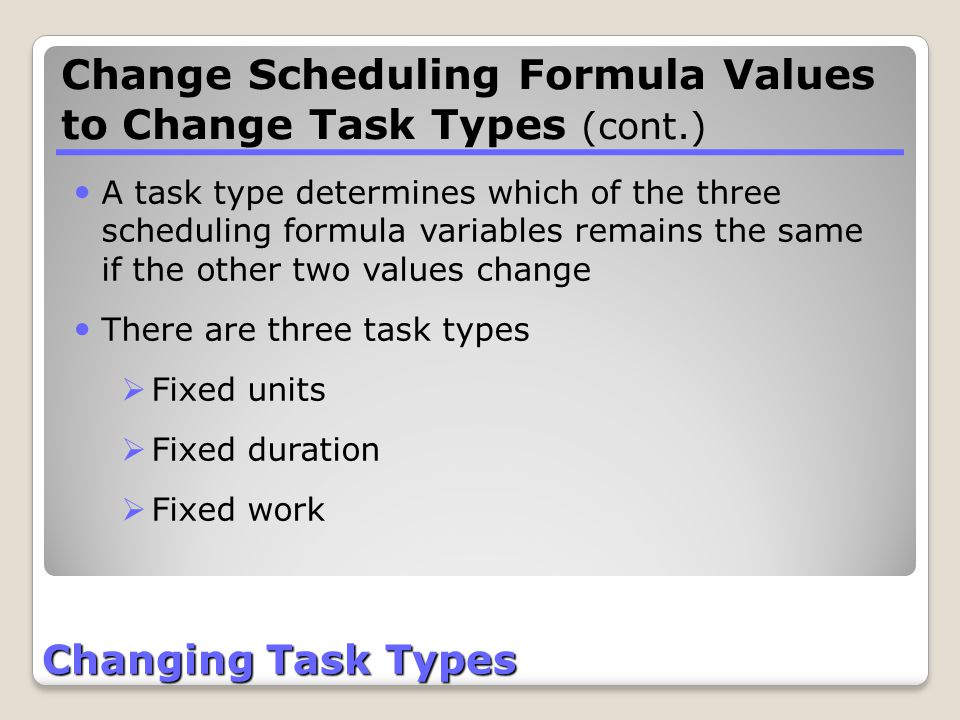Click the round bullet before 'A task type'
960x720 pixels.
coord(82,193)
